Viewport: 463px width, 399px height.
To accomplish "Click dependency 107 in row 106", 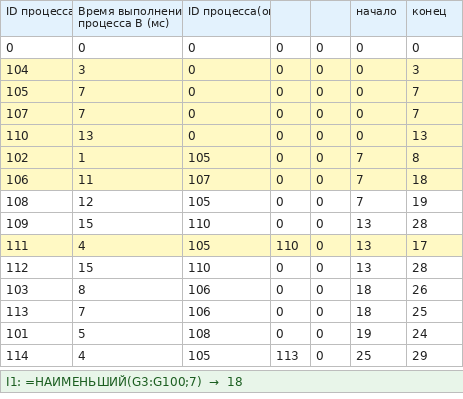I will pyautogui.click(x=226, y=180).
